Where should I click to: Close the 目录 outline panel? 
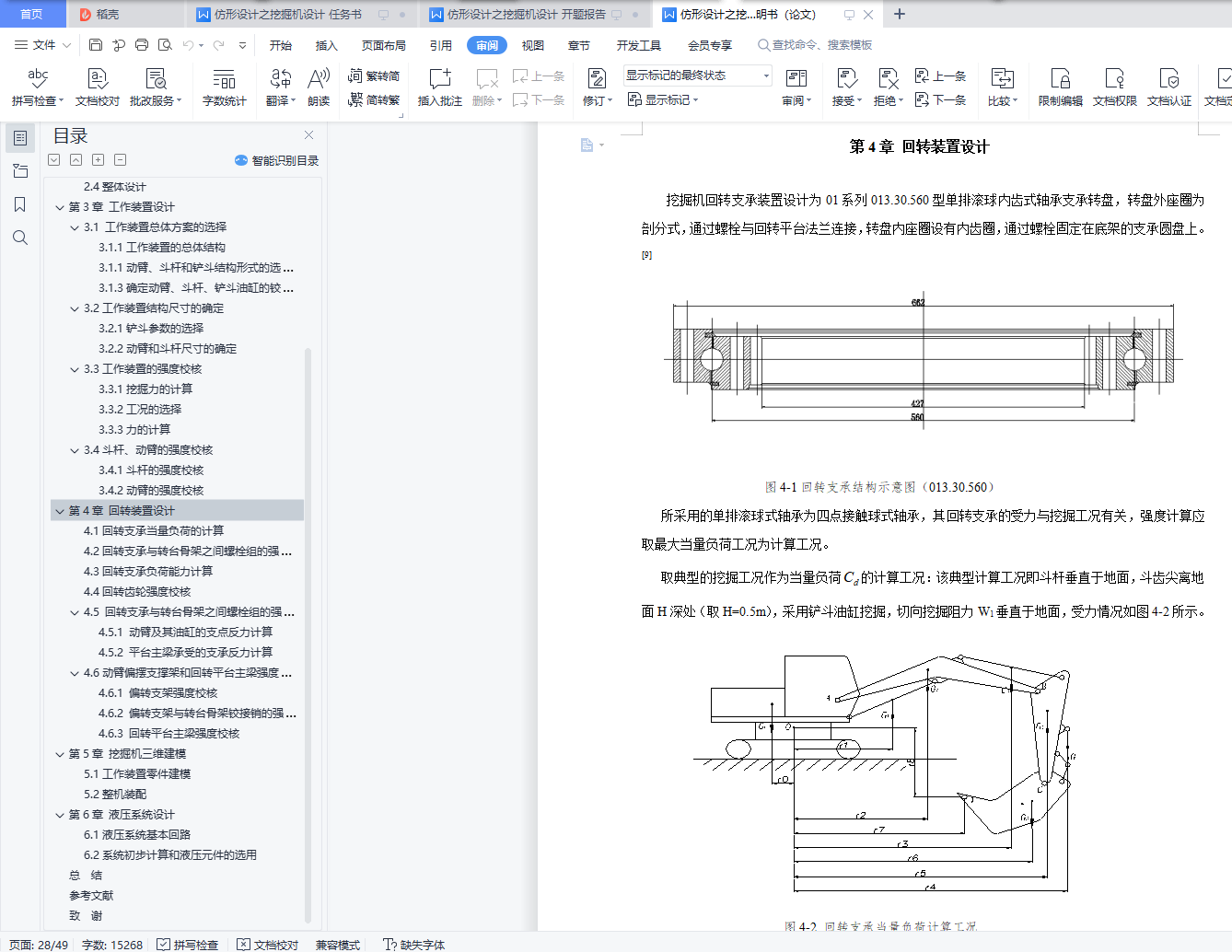pyautogui.click(x=308, y=135)
